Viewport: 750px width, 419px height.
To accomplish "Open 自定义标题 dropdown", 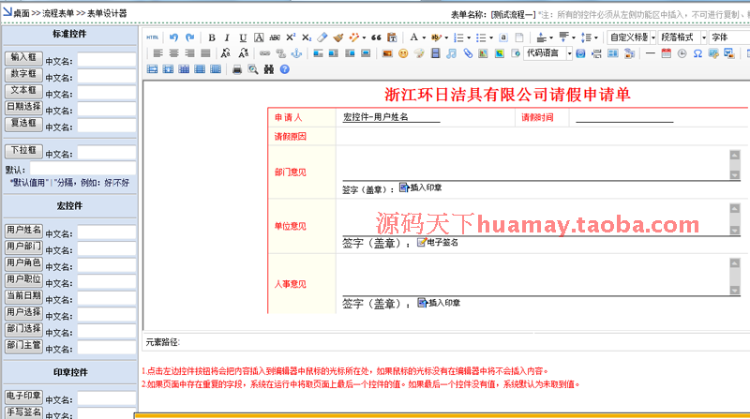I will pyautogui.click(x=631, y=37).
